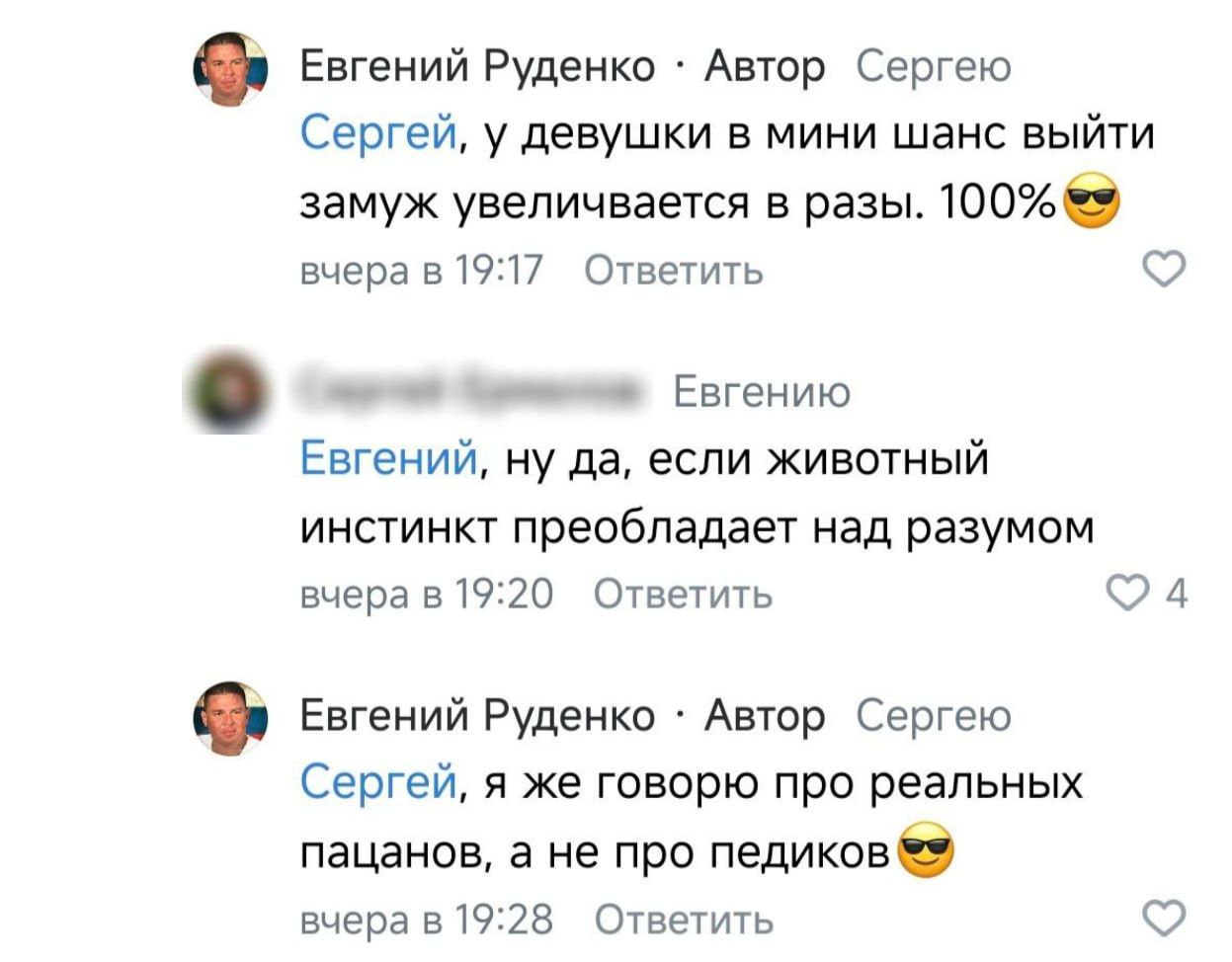Open the timestamp вчера в 19:17
Screen dimensions: 1232x962
[x=422, y=269]
